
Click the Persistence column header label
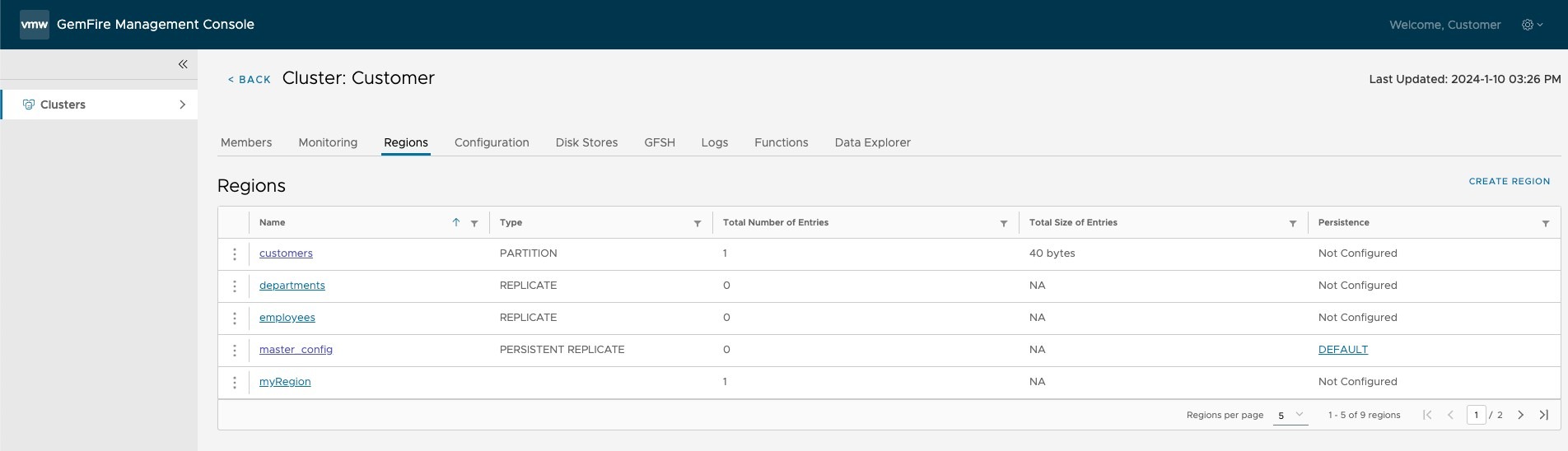(x=1344, y=222)
